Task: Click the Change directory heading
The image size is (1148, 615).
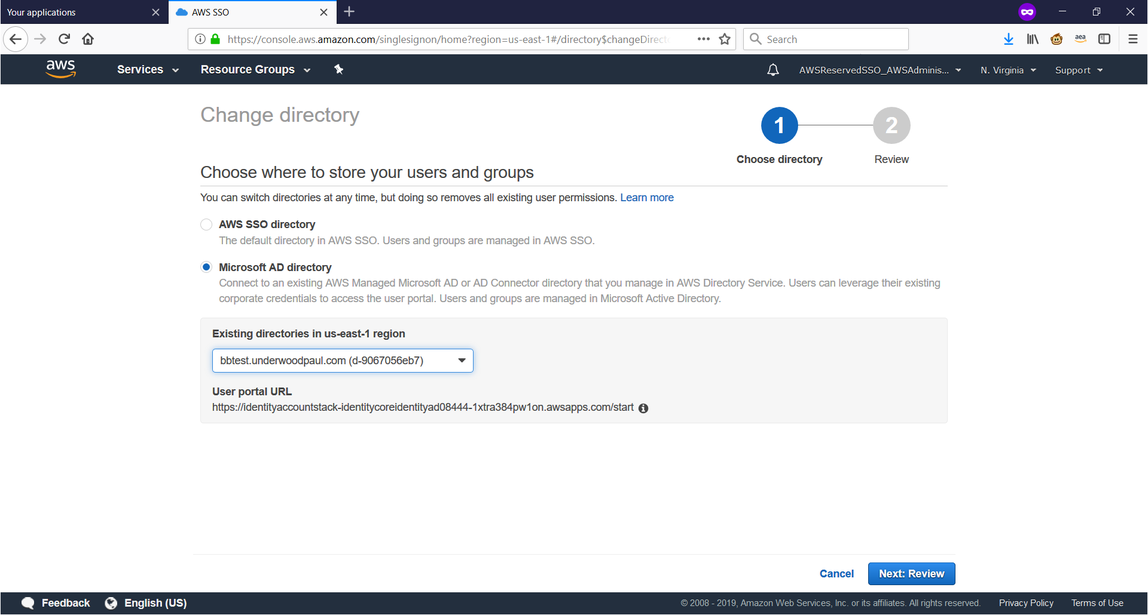Action: point(280,115)
